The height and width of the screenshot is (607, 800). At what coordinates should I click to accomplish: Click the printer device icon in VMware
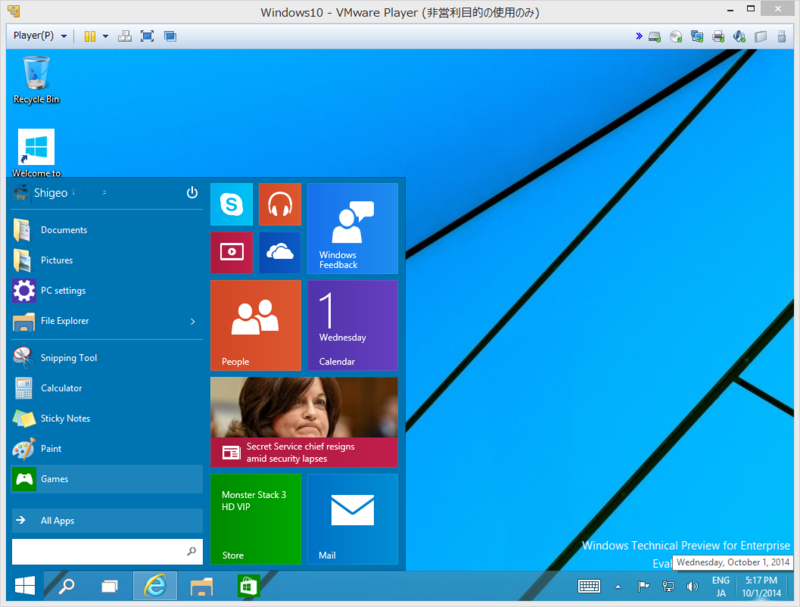(x=718, y=36)
